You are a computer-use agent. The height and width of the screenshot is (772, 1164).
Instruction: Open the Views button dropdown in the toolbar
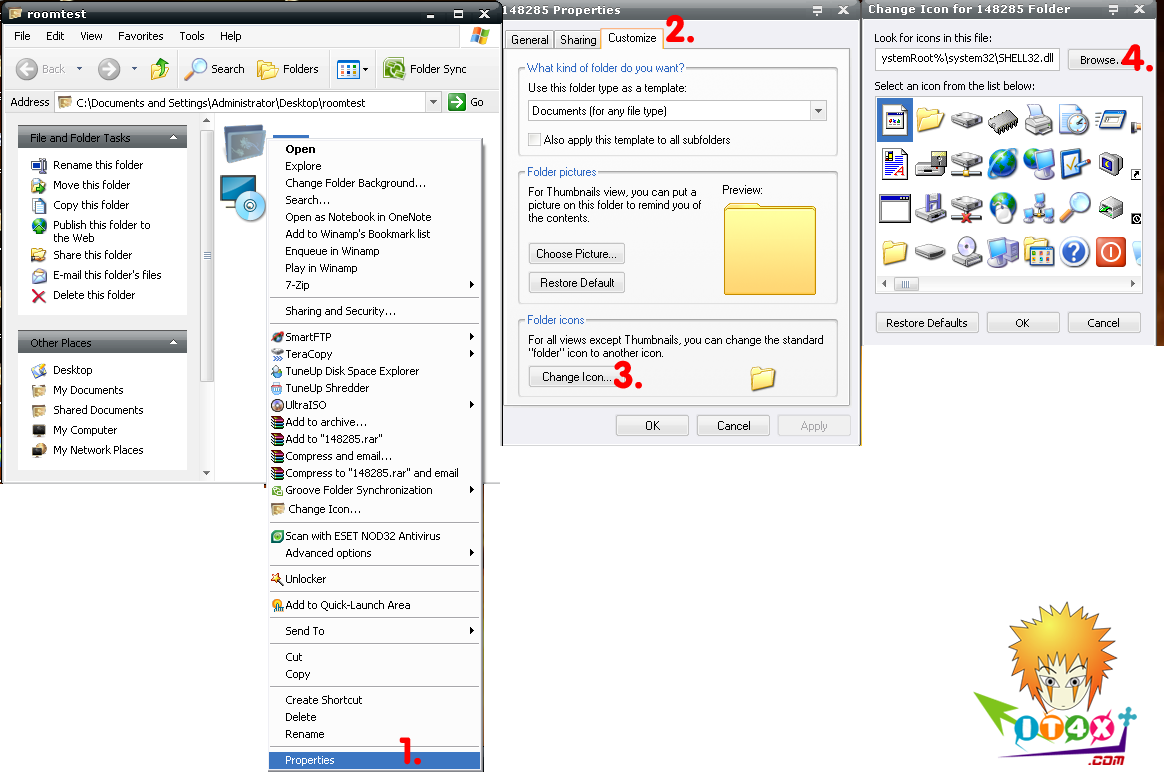point(365,69)
